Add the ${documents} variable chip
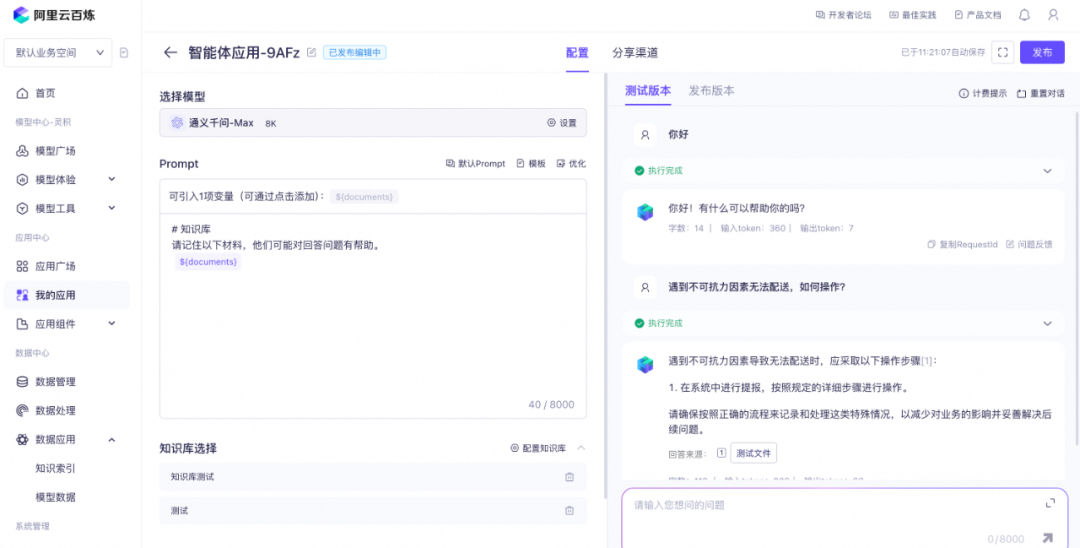This screenshot has width=1080, height=548. point(364,197)
